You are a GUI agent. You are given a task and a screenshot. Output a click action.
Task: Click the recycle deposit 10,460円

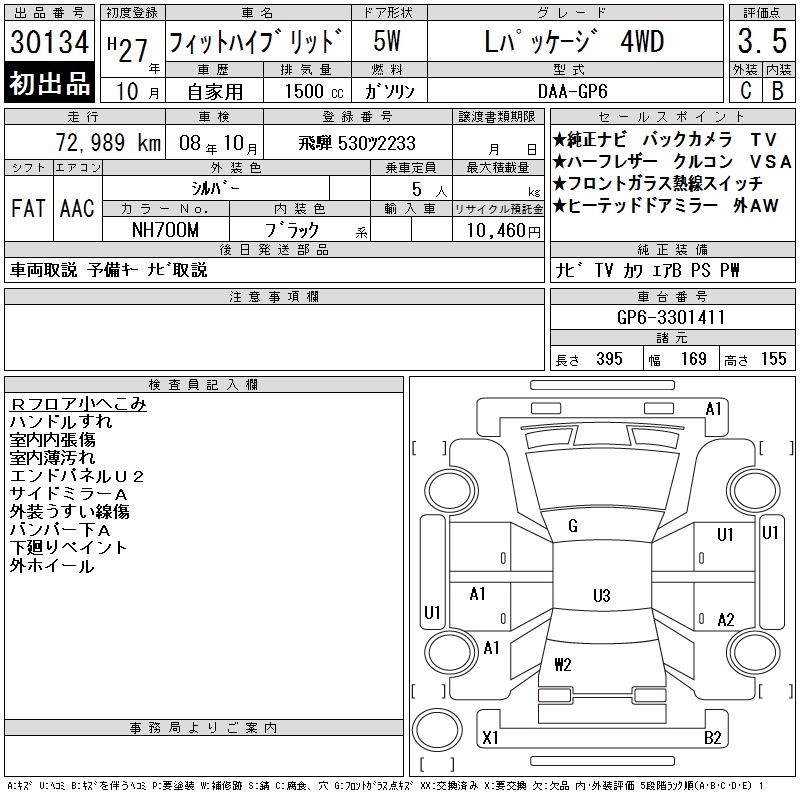pos(498,230)
